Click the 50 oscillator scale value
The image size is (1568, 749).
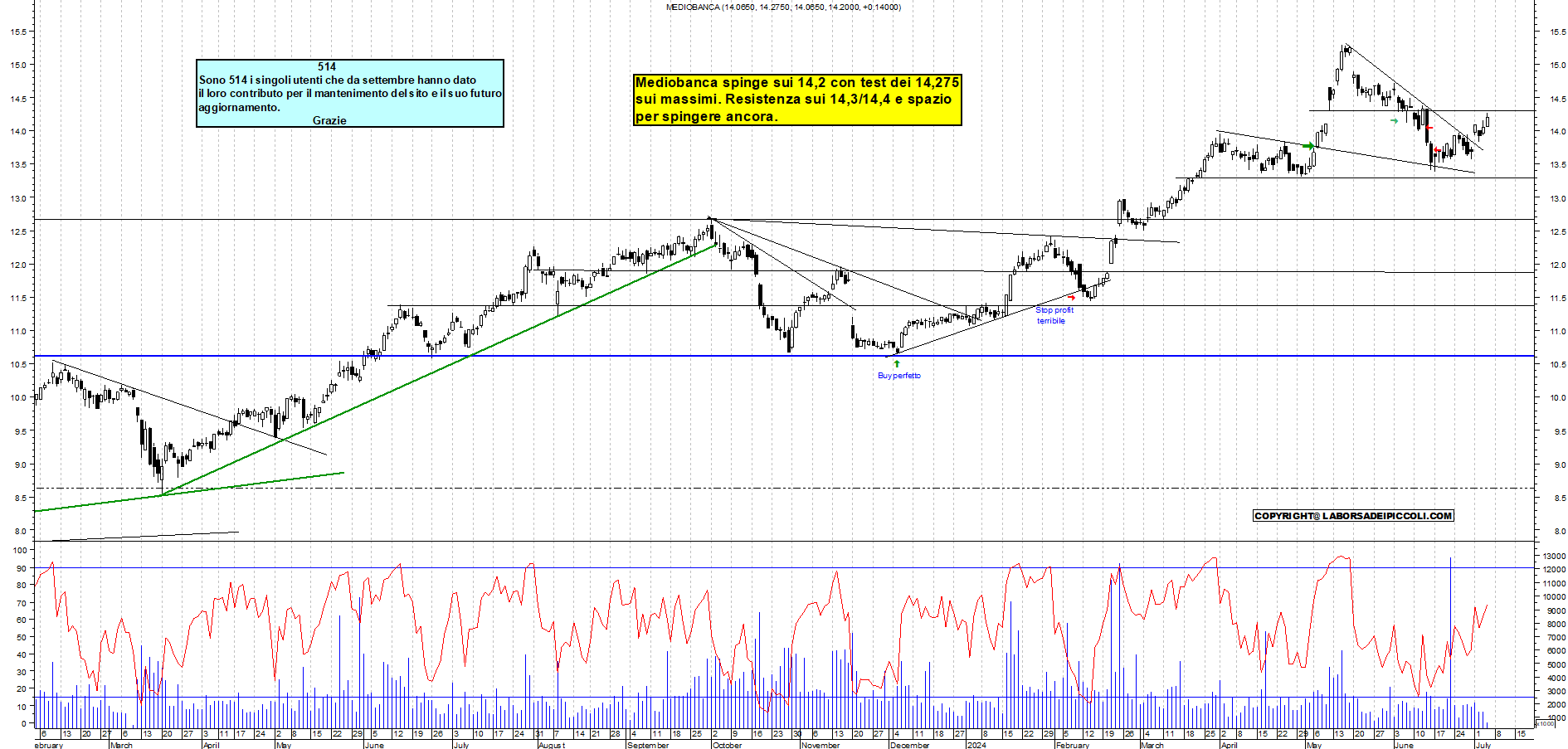pyautogui.click(x=21, y=637)
